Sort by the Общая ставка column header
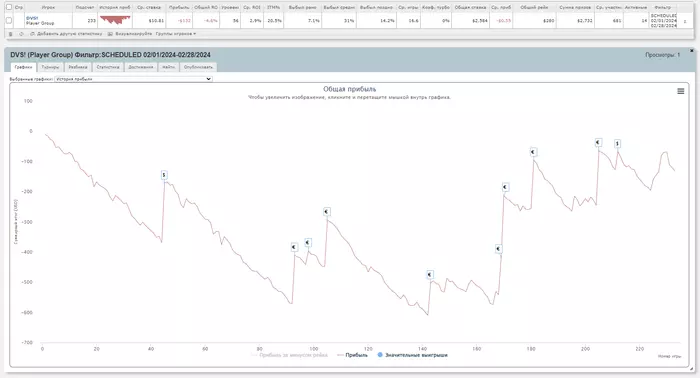The height and width of the screenshot is (378, 700). [x=470, y=8]
